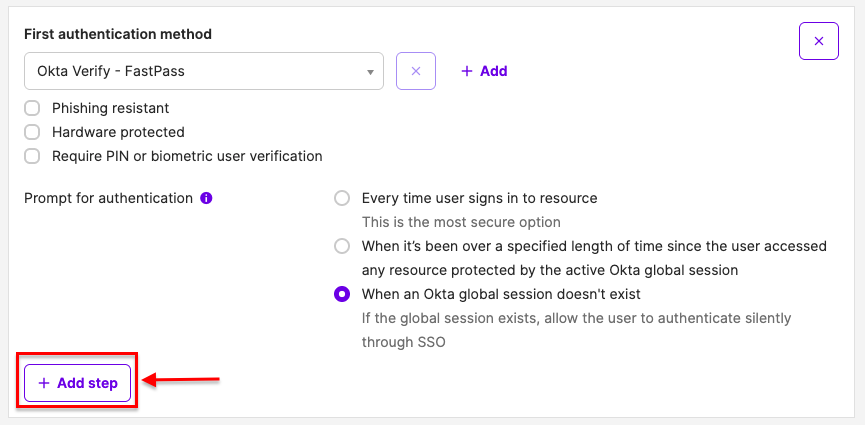The image size is (865, 425).
Task: Click the First authentication method heading
Action: (x=118, y=34)
